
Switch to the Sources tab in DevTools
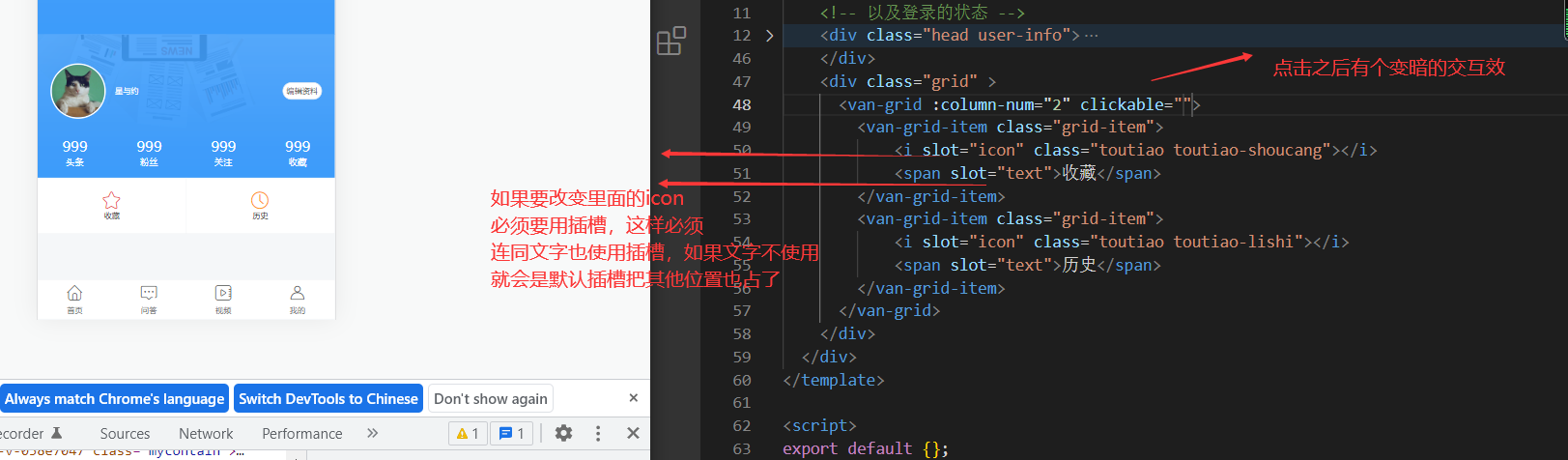click(125, 434)
